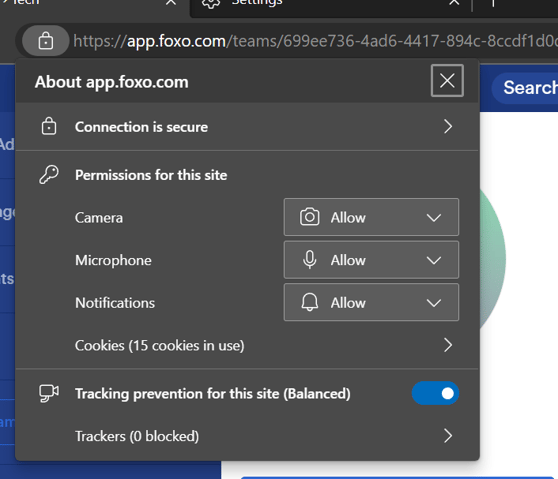Click the camera icon in permission box
Viewport: 558px width, 479px height.
pyautogui.click(x=309, y=217)
